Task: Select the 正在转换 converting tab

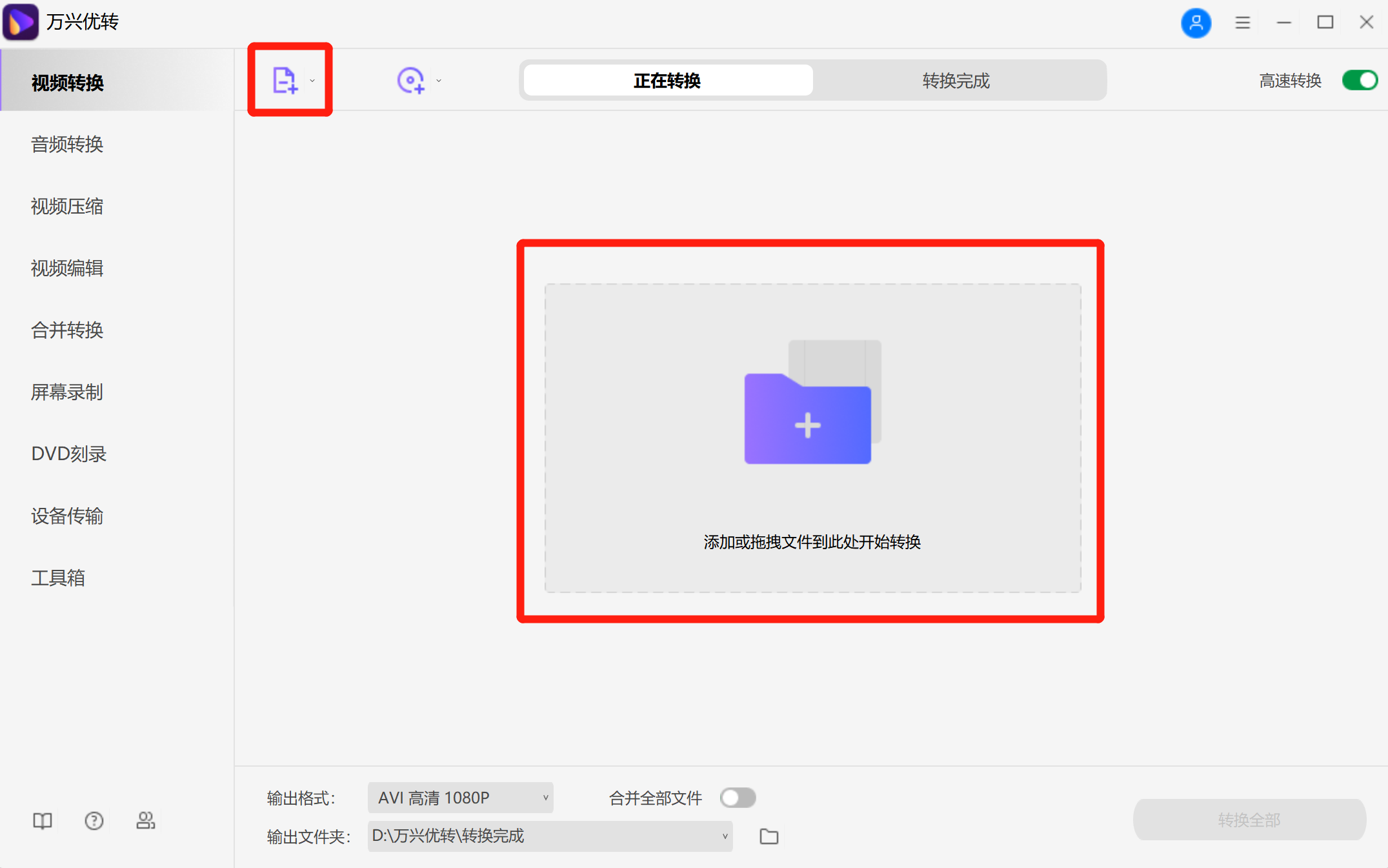Action: pos(667,81)
